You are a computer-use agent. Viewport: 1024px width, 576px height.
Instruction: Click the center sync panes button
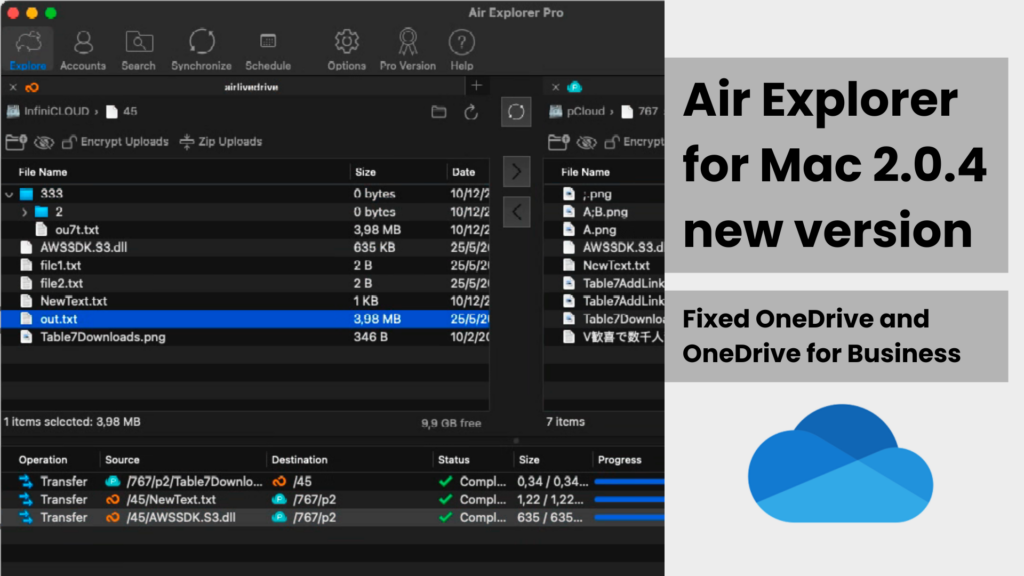point(516,112)
